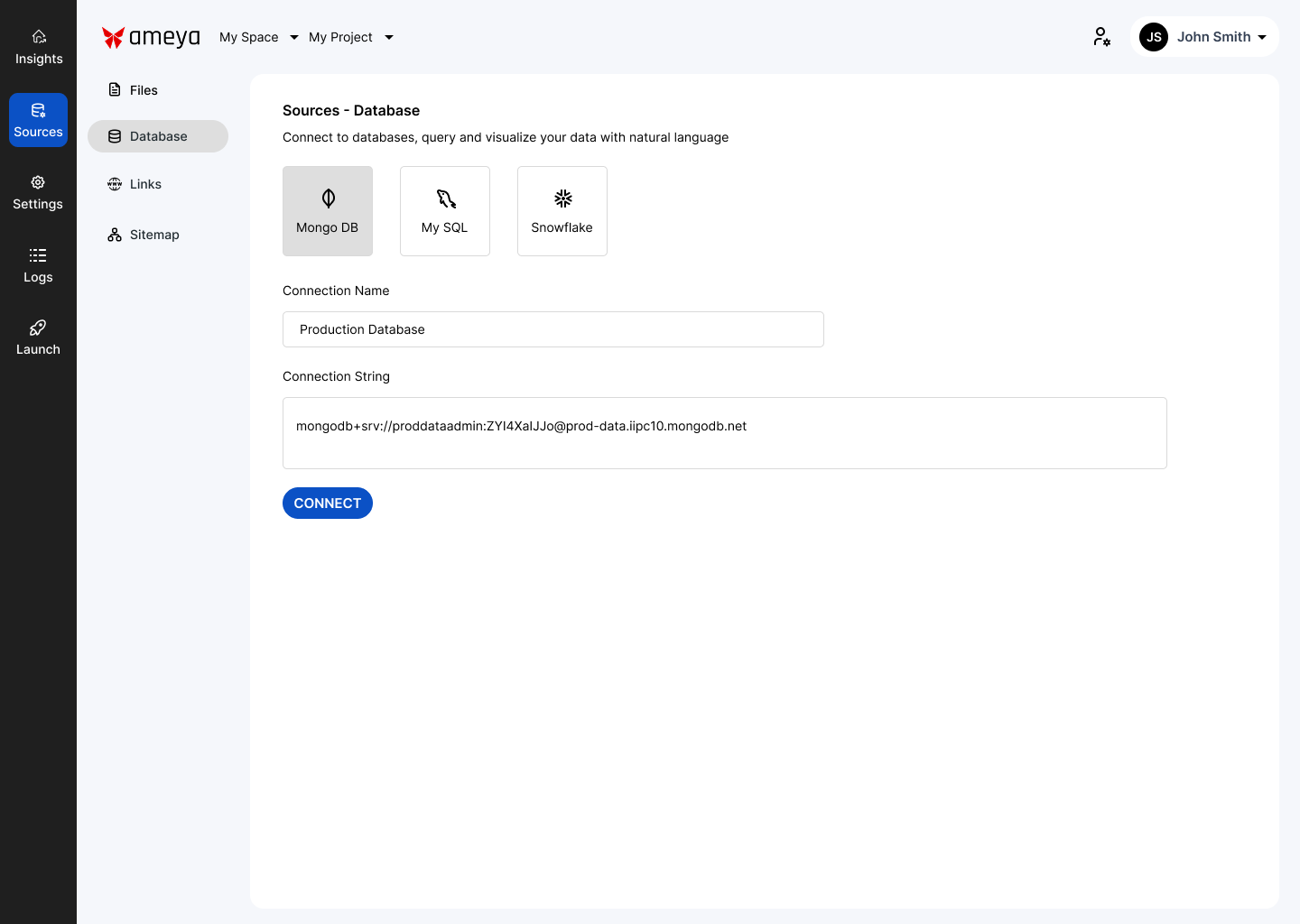Open the Links sources section
The image size is (1300, 924).
(145, 184)
